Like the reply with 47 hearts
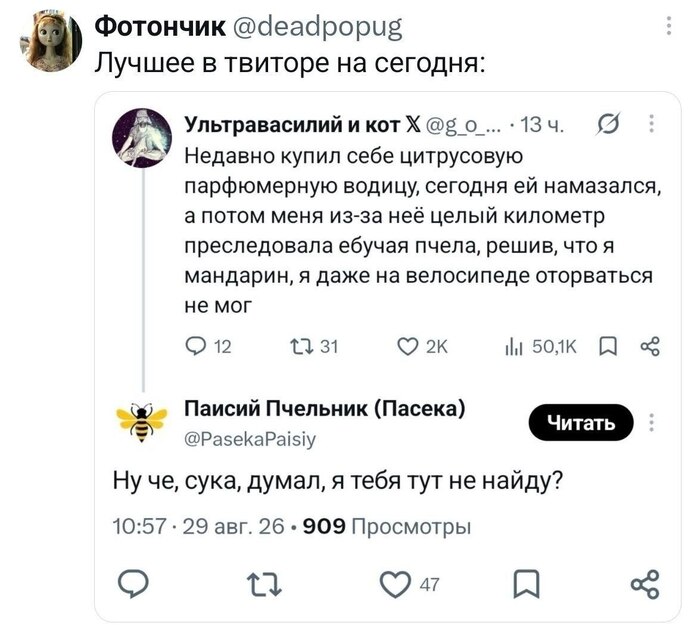The height and width of the screenshot is (632, 700). coord(395,584)
